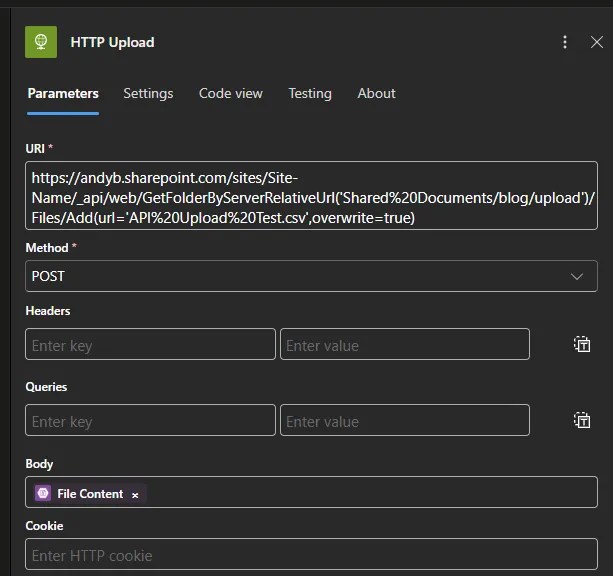The image size is (613, 576).
Task: Click the Cookie section label
Action: [44, 526]
